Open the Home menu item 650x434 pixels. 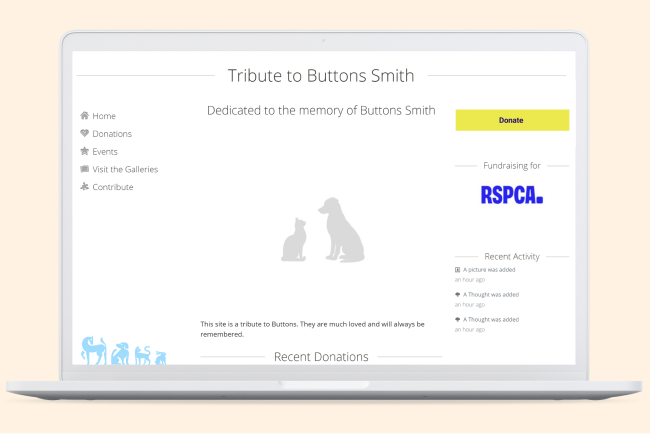pyautogui.click(x=104, y=116)
